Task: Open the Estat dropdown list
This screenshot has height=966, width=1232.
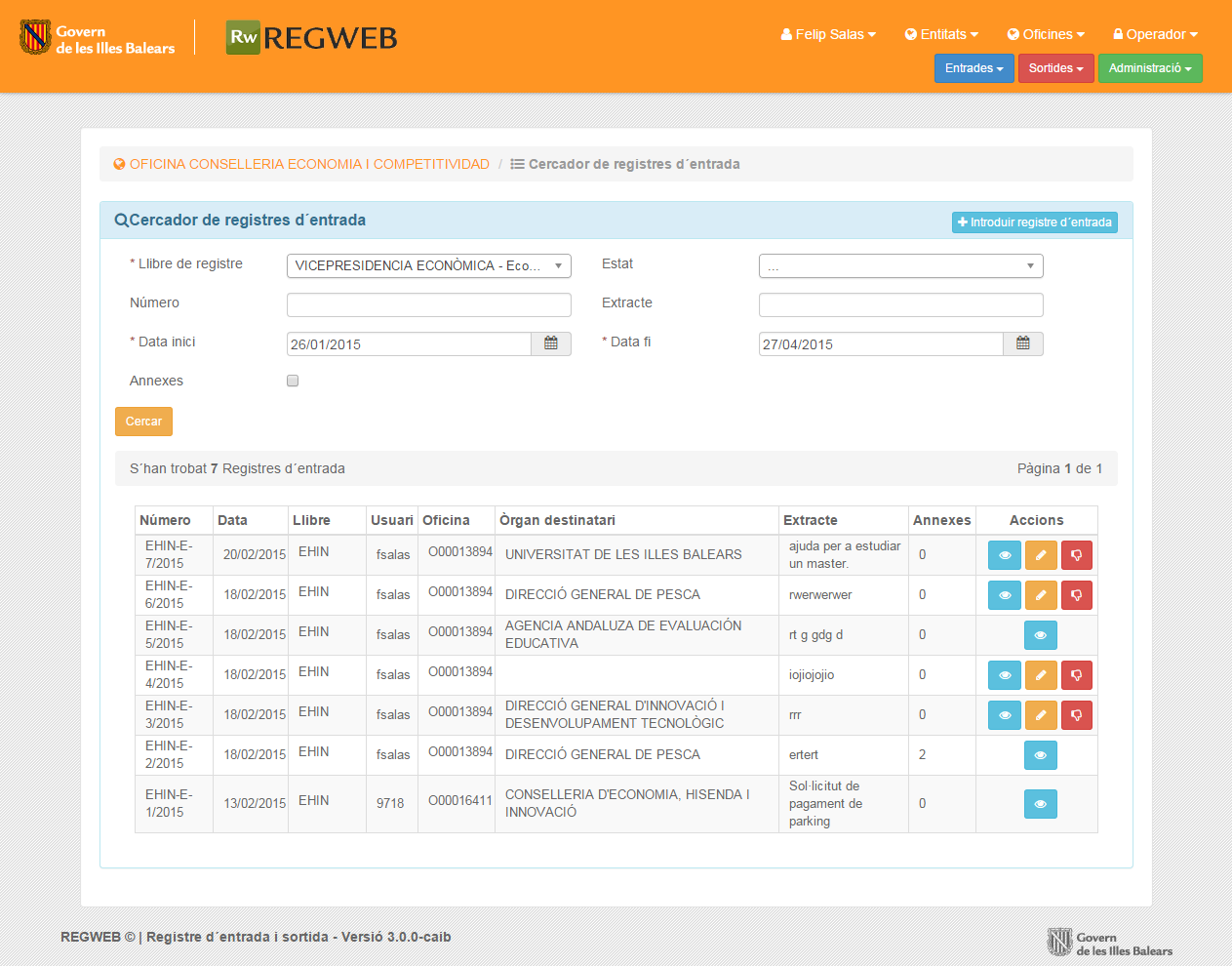Action: [900, 265]
